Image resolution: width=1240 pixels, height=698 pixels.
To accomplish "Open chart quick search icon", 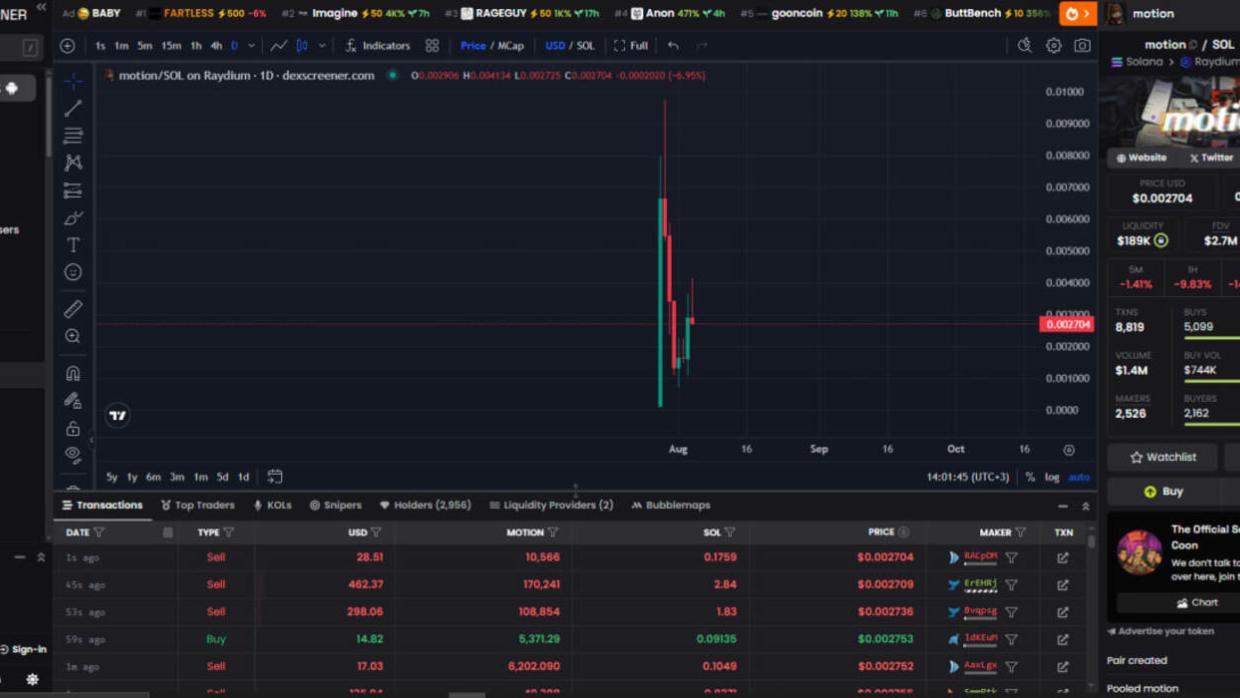I will point(1025,46).
